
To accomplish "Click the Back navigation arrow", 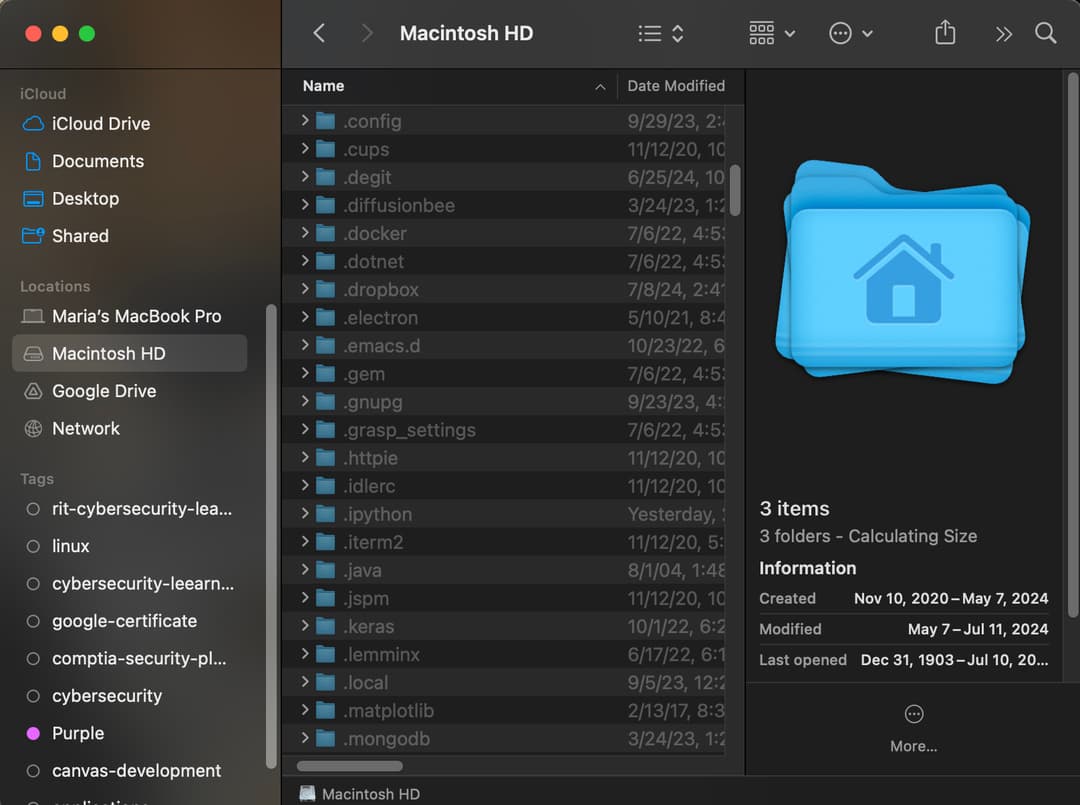I will pyautogui.click(x=319, y=33).
